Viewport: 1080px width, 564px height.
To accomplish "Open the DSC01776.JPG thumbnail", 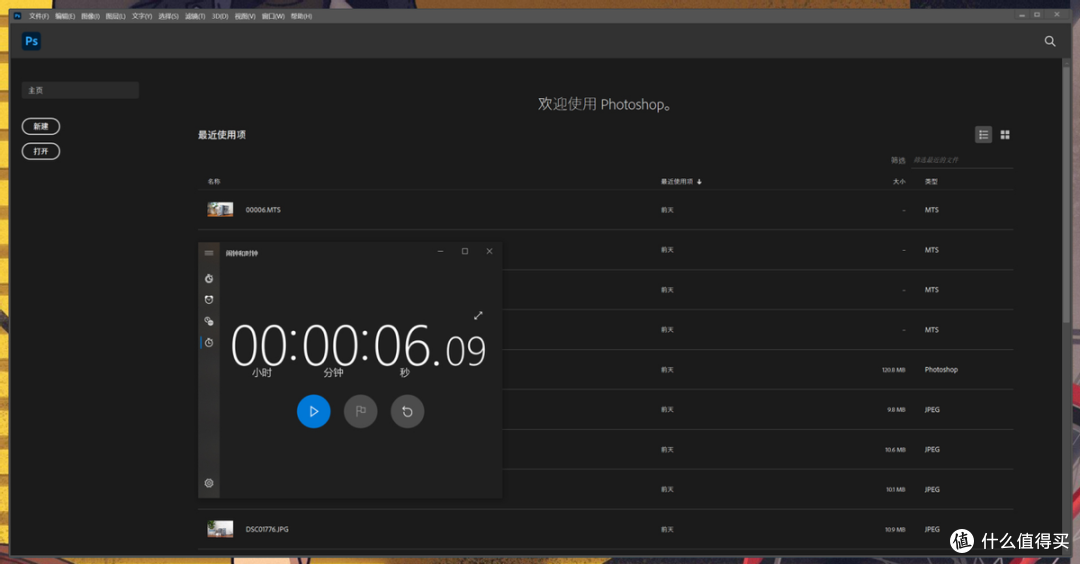I will tap(220, 529).
